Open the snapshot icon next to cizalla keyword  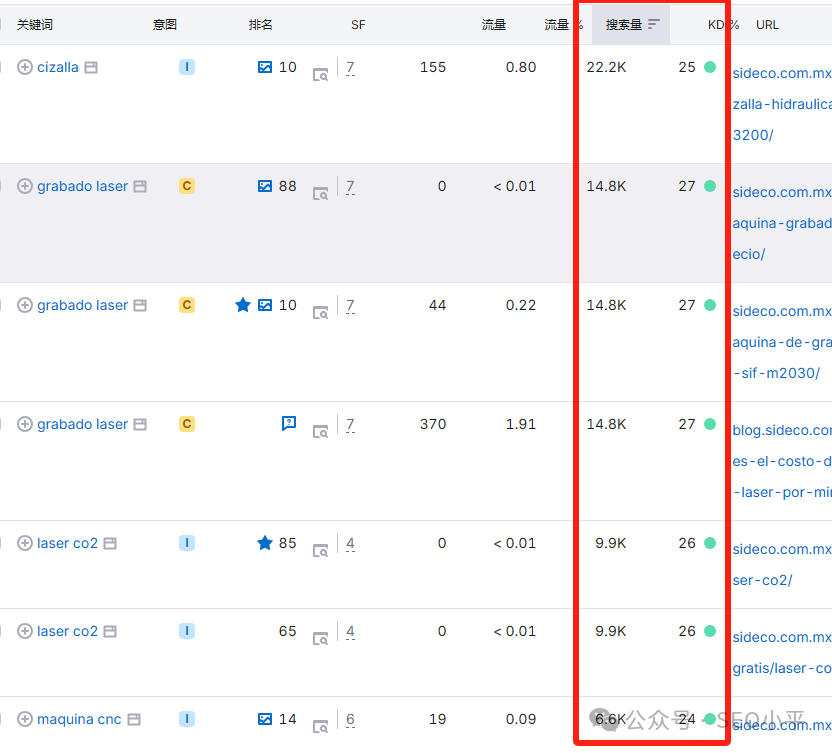[x=91, y=67]
